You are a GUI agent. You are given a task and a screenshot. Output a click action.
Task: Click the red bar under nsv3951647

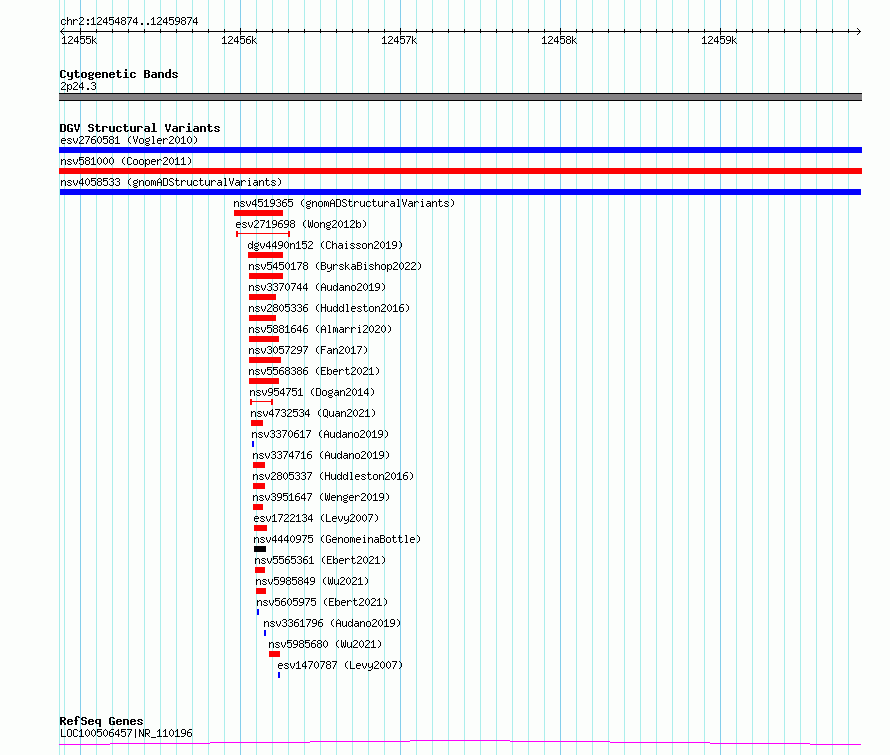pyautogui.click(x=258, y=507)
